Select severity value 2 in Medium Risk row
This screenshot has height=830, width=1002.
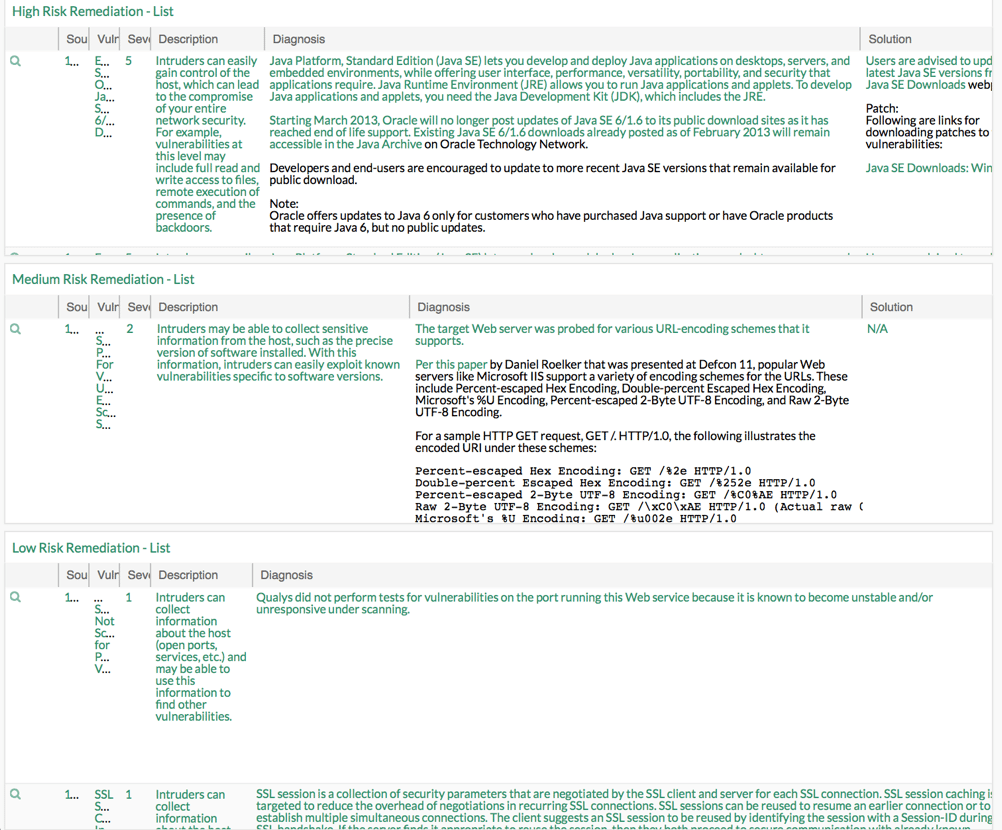[x=130, y=329]
